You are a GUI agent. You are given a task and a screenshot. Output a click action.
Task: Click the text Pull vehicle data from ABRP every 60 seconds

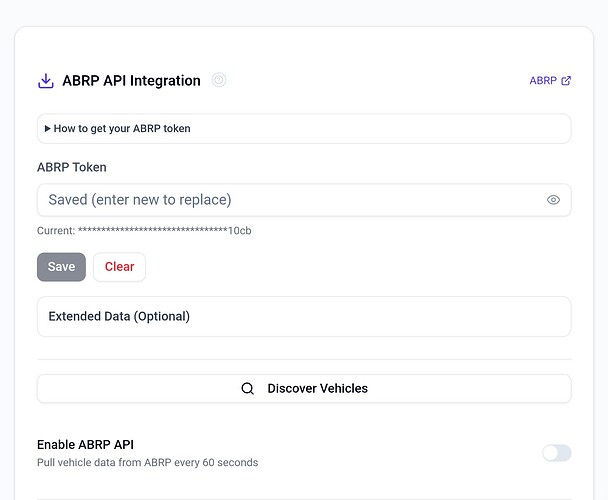point(147,462)
